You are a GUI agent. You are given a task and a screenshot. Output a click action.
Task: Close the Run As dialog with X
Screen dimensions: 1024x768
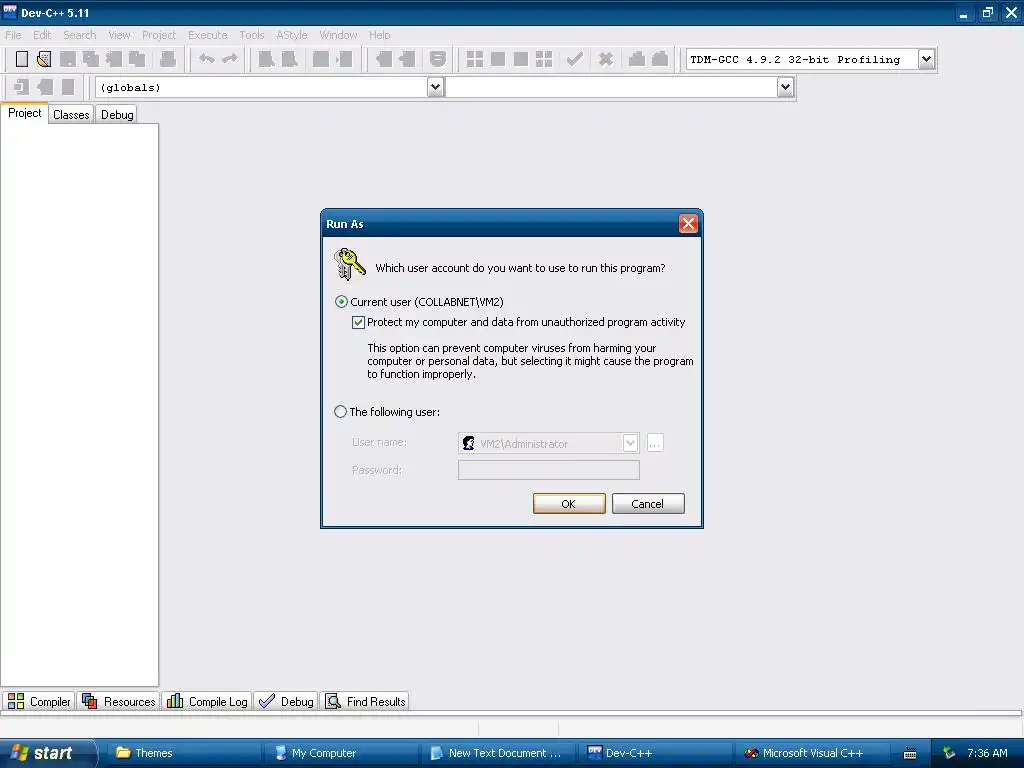[688, 224]
